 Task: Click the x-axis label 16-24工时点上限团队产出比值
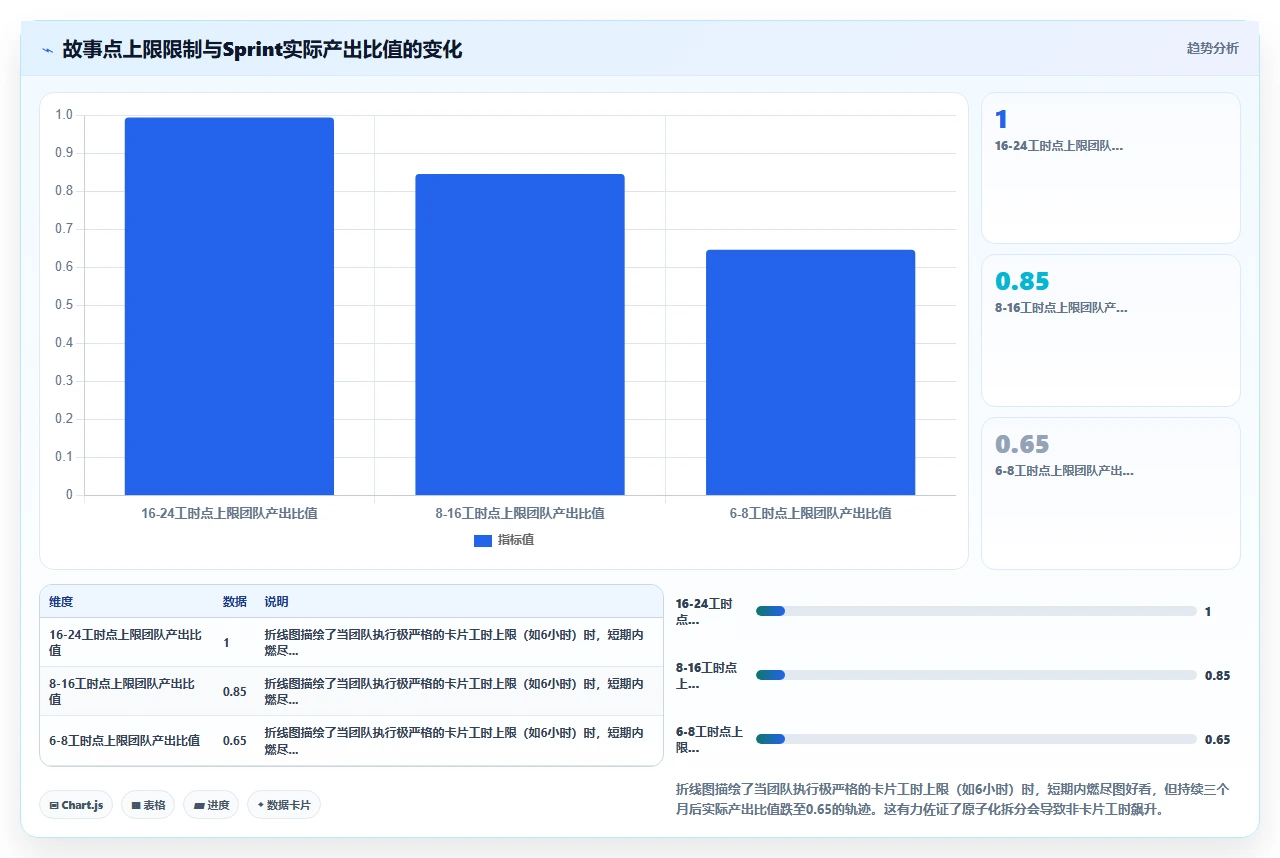(230, 513)
